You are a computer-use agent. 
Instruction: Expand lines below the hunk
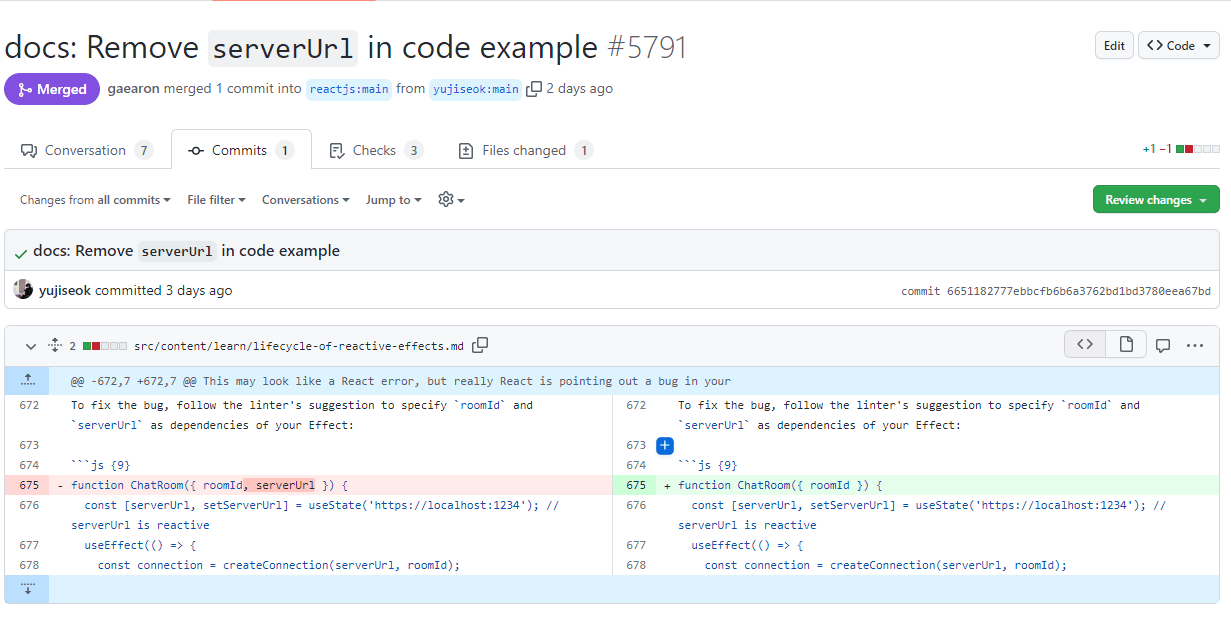tap(27, 589)
